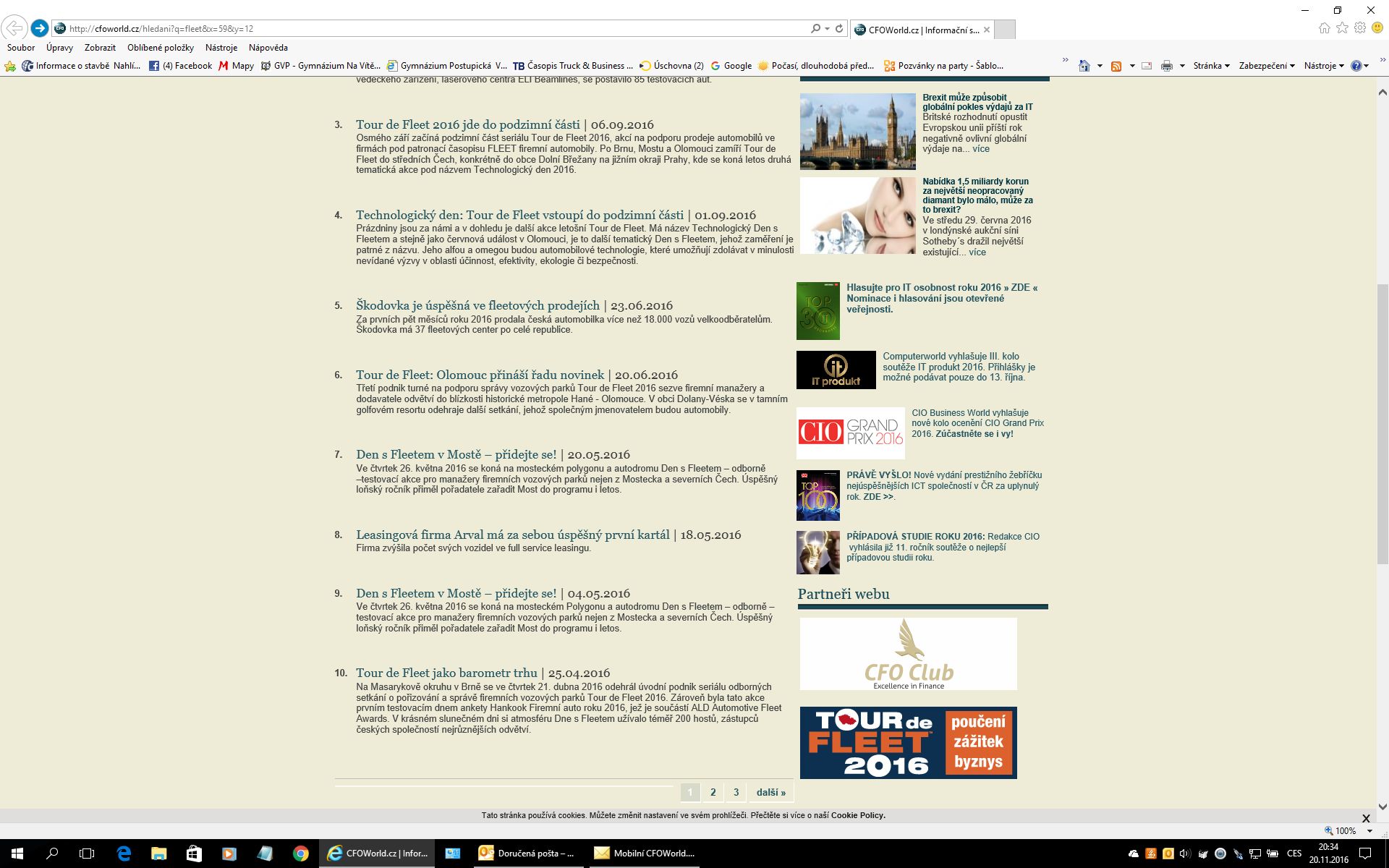Open the Oblíbené položky menu
Viewport: 1389px width, 868px height.
click(161, 48)
